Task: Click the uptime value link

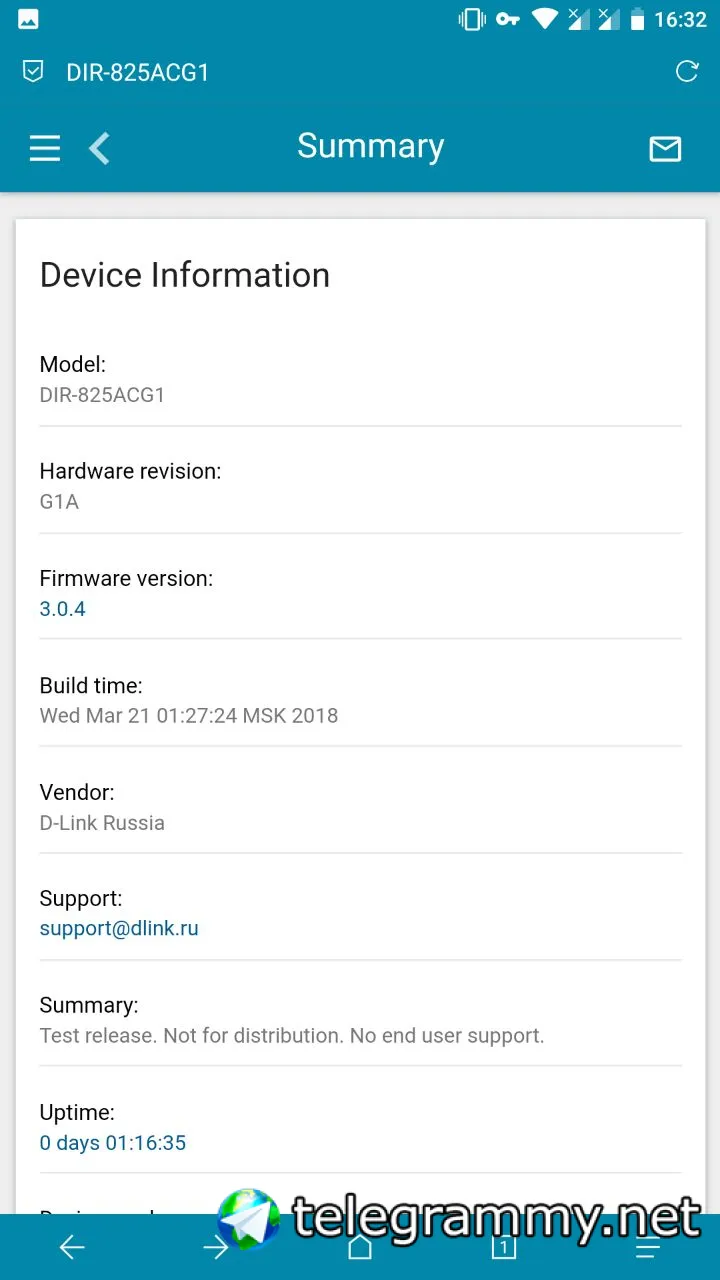Action: tap(113, 1143)
